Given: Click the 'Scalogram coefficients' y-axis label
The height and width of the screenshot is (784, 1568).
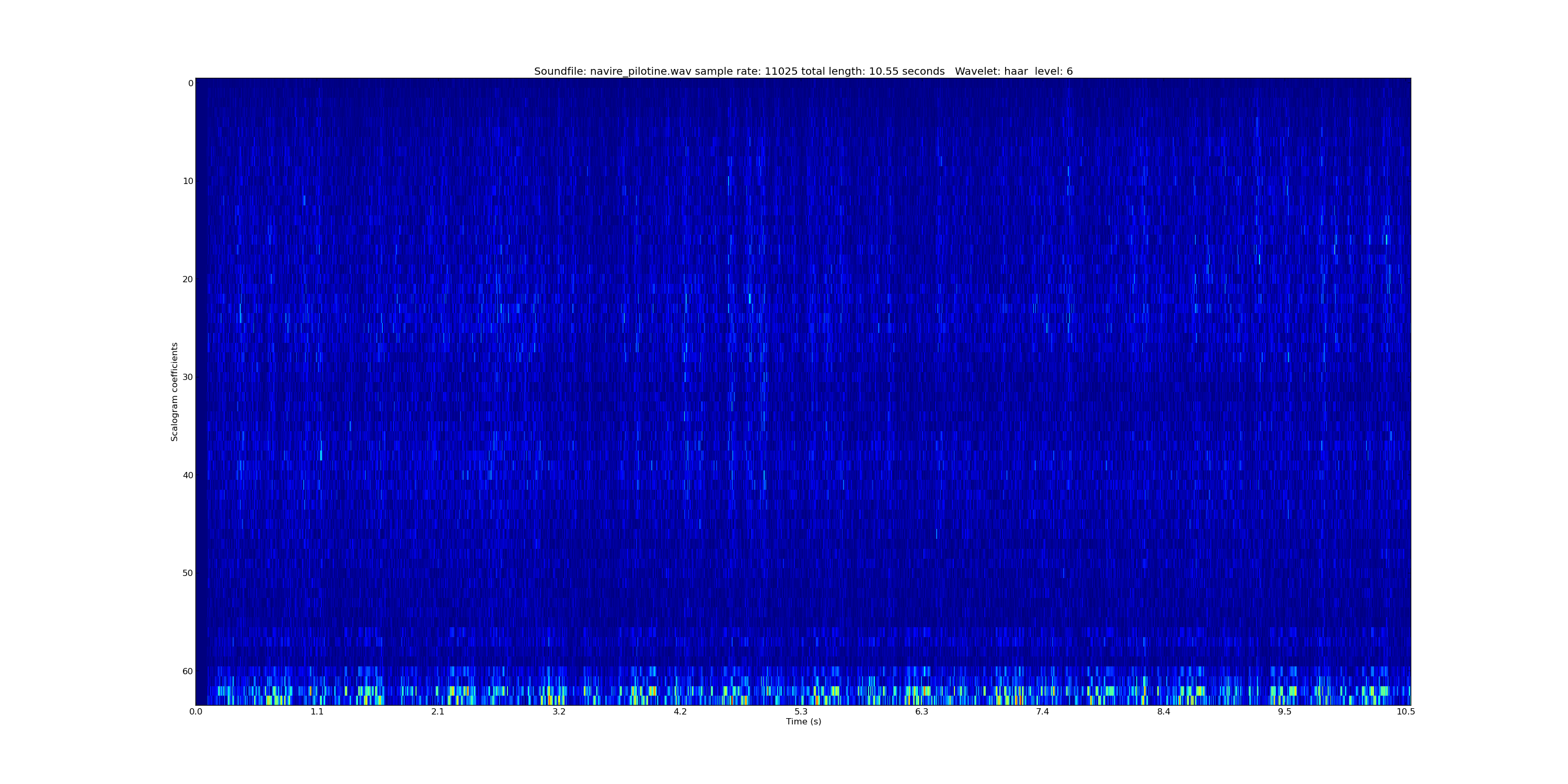Looking at the screenshot, I should (x=175, y=391).
